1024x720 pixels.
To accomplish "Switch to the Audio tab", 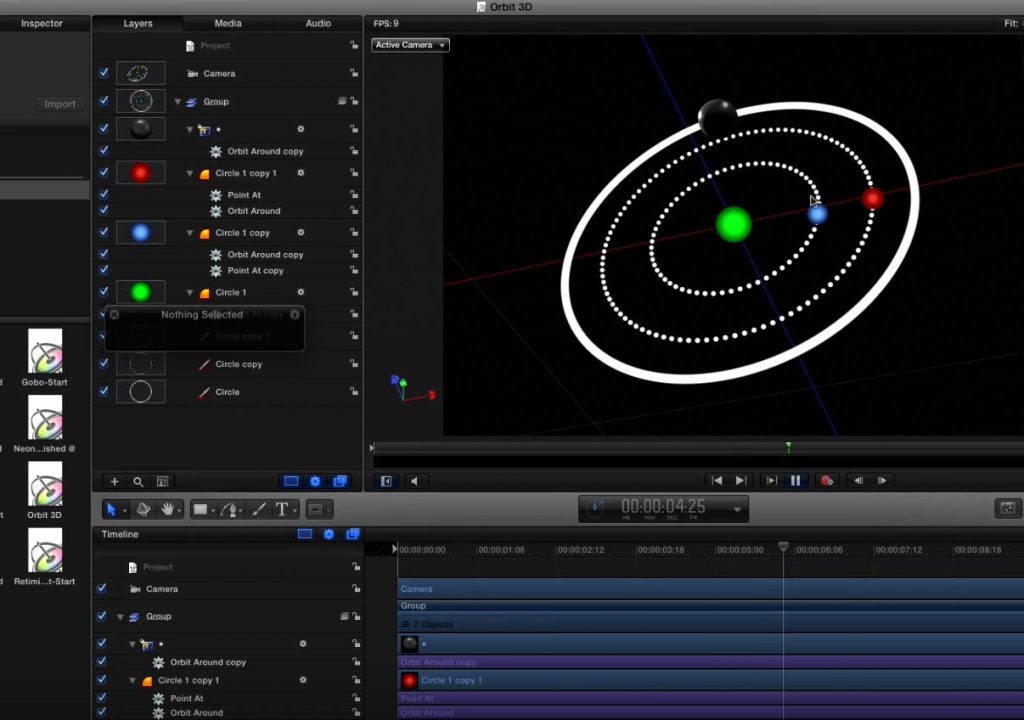I will point(318,23).
